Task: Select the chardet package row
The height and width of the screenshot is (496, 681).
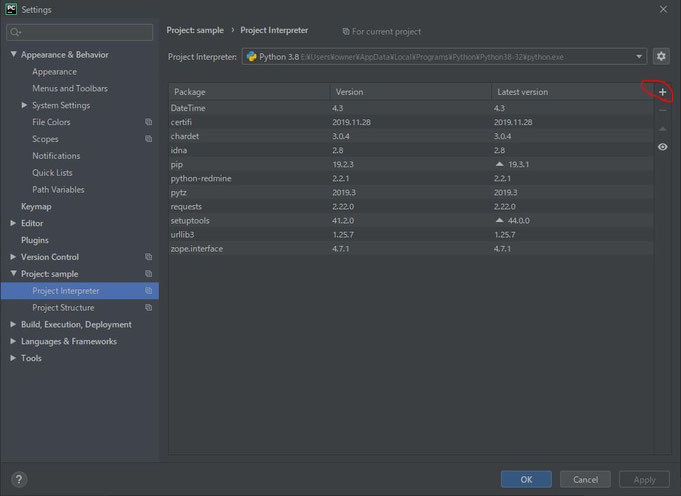Action: 411,136
